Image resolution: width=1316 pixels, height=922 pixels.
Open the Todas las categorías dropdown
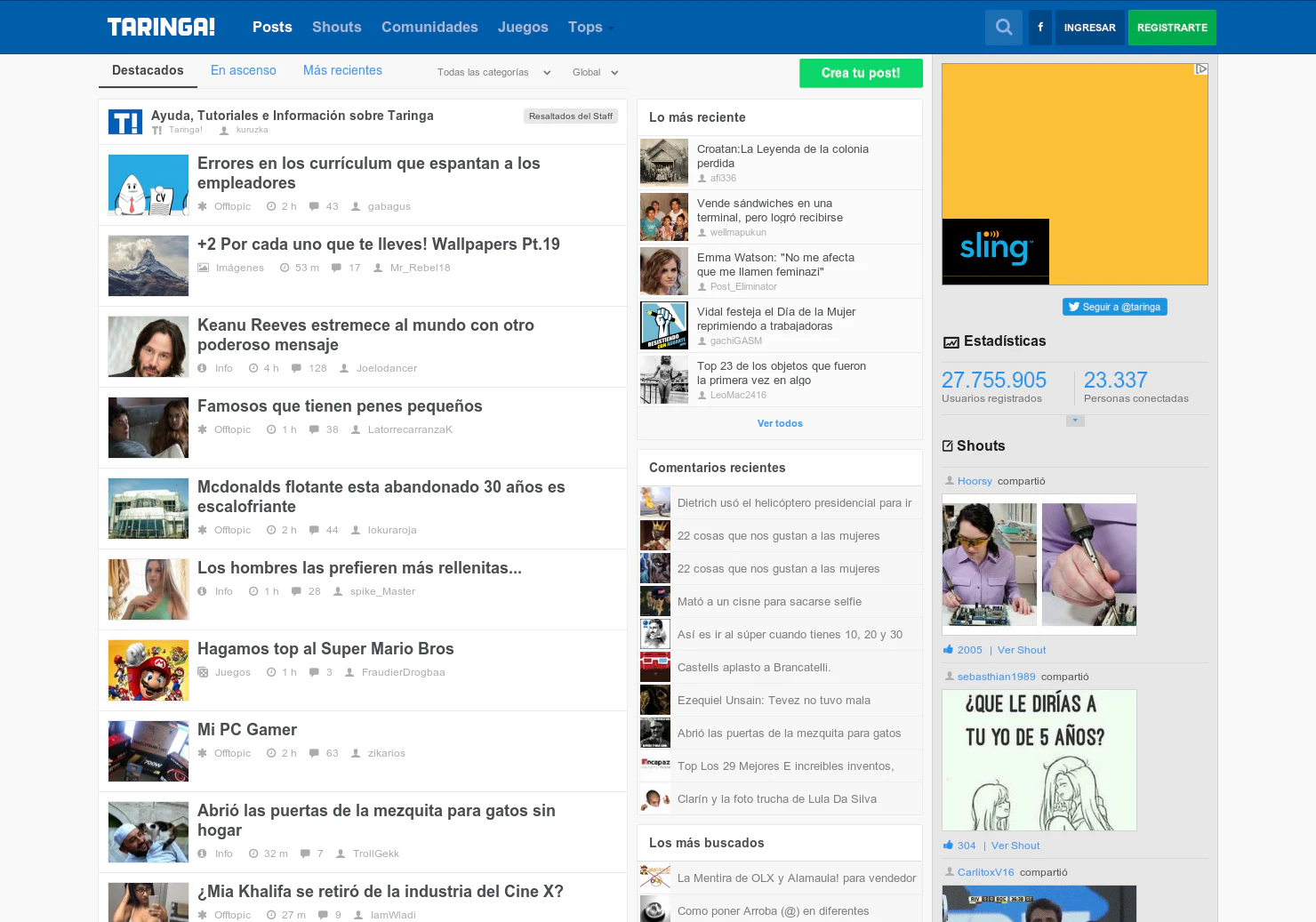(x=494, y=73)
